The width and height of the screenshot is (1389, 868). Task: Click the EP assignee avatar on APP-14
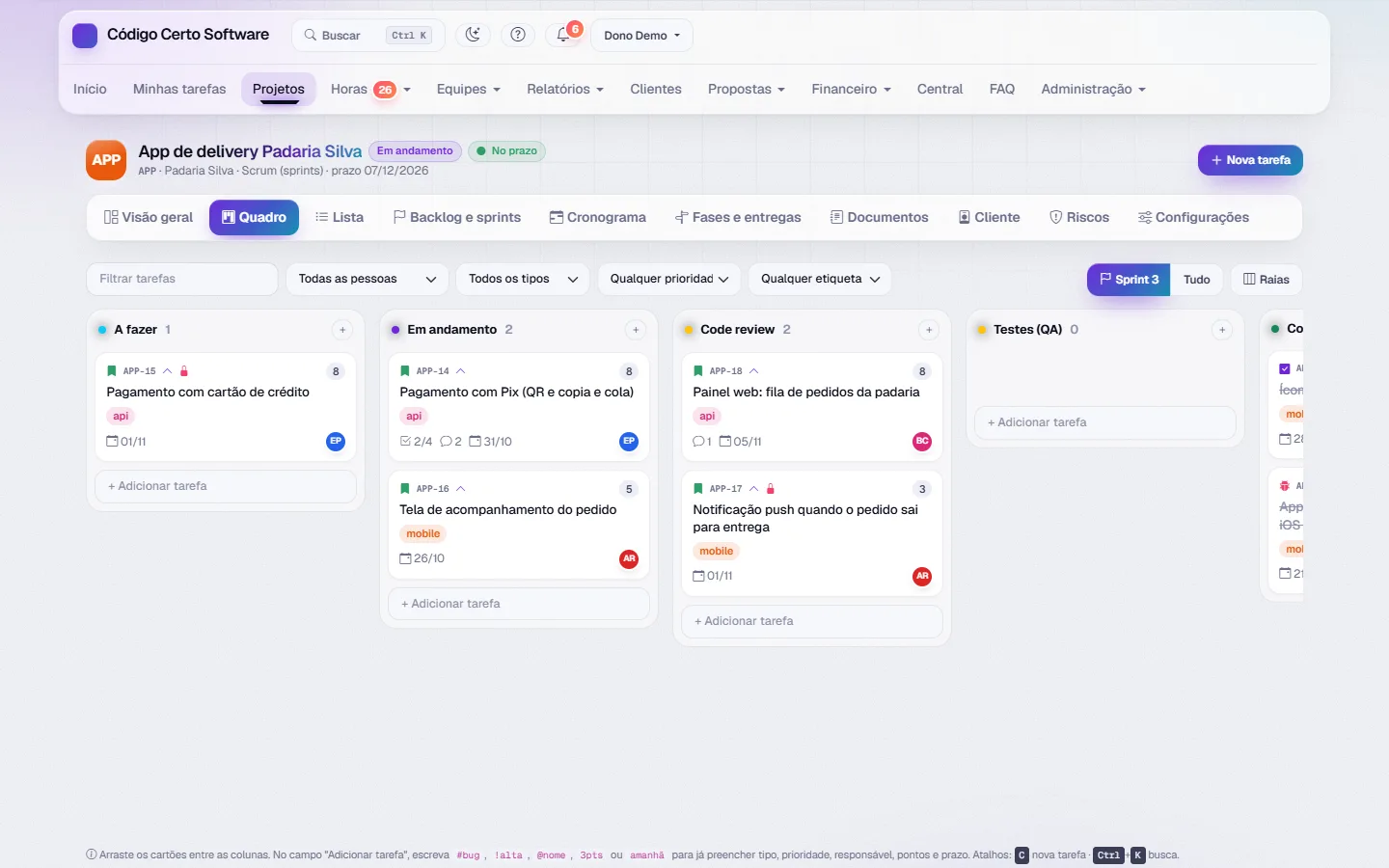pyautogui.click(x=629, y=442)
